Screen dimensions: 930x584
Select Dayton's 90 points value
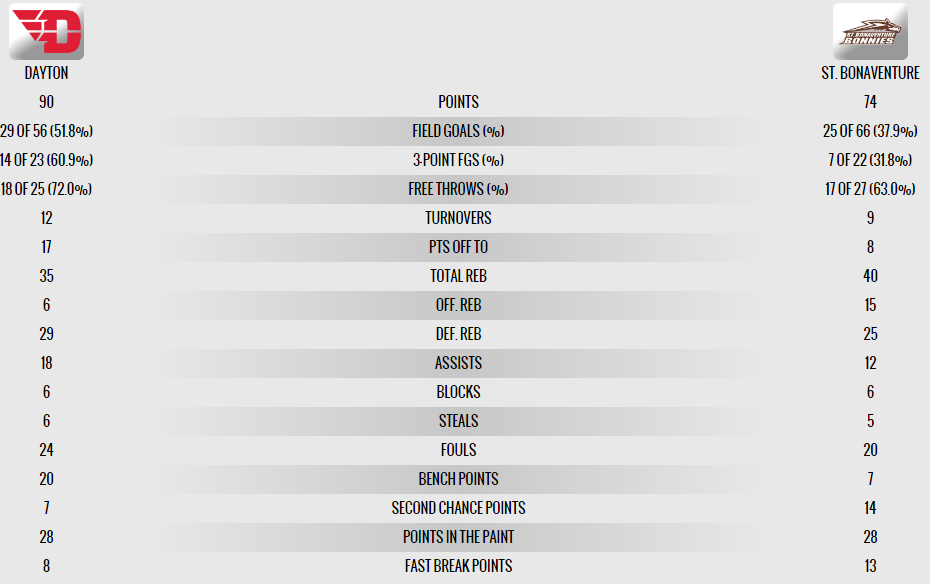pos(46,102)
